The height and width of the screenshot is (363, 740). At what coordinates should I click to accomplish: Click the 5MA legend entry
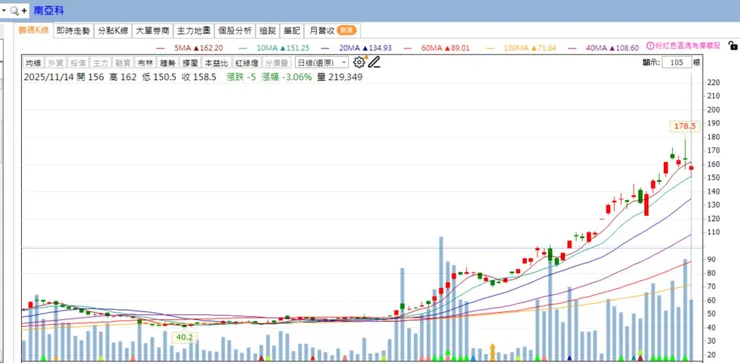coord(198,48)
